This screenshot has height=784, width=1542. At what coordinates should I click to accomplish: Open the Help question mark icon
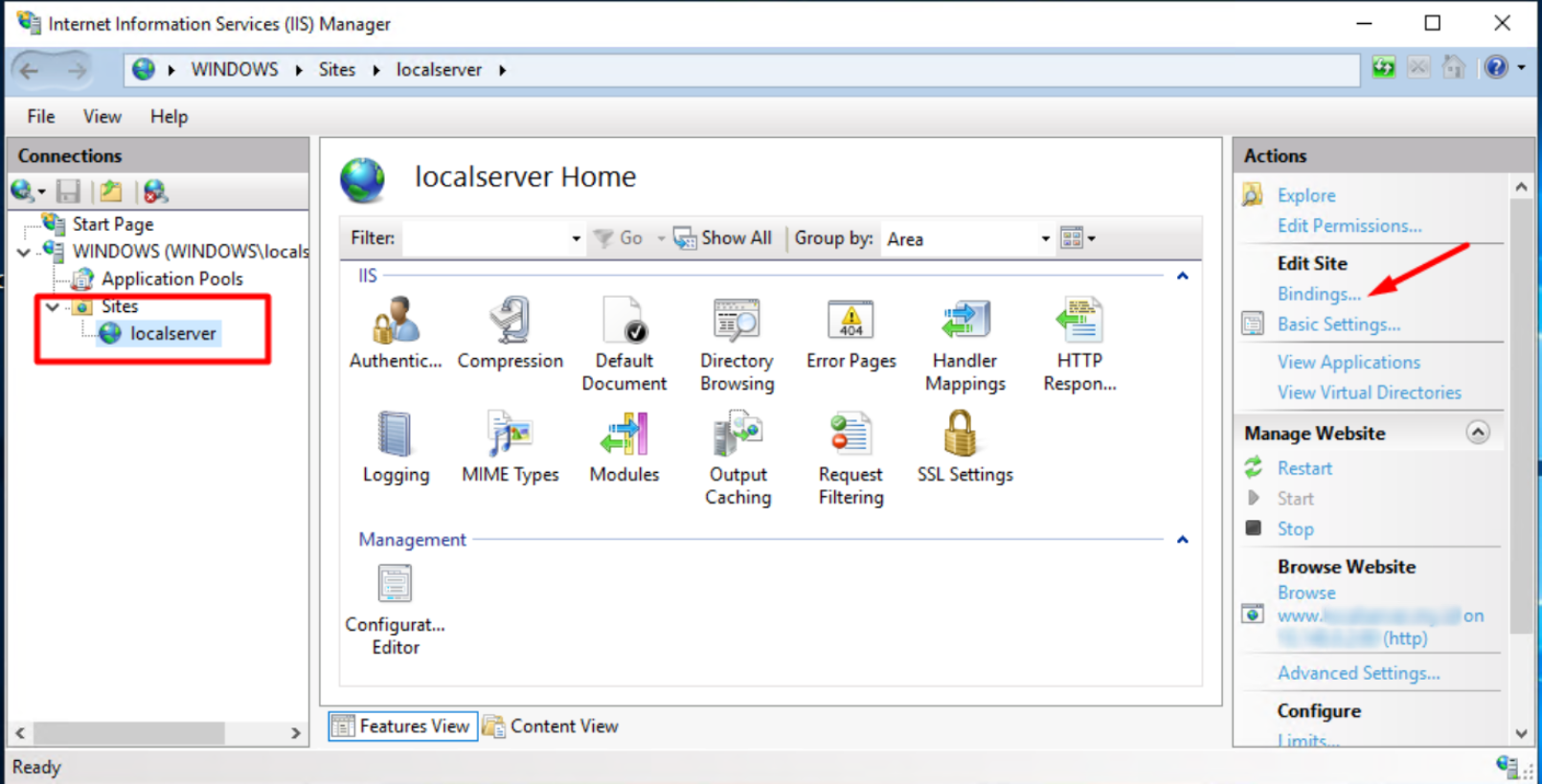(x=1496, y=67)
